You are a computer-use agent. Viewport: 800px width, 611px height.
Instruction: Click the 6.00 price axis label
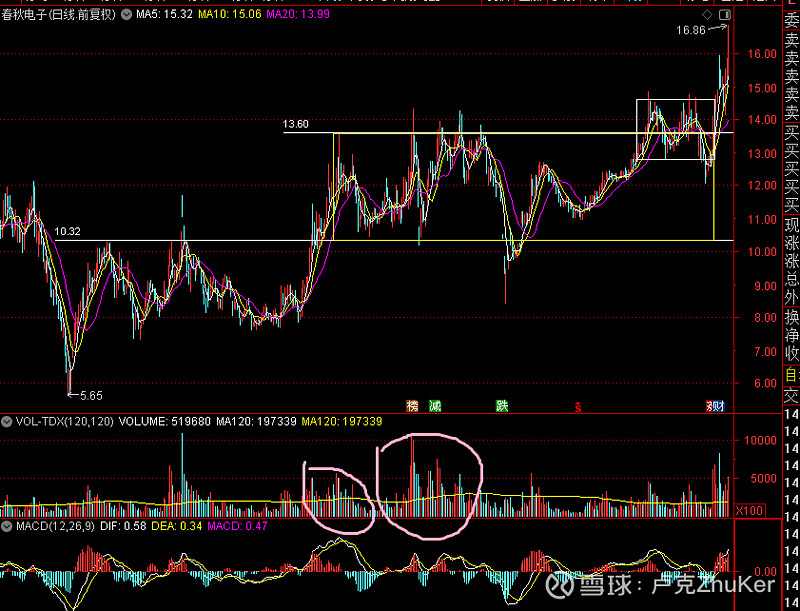765,384
